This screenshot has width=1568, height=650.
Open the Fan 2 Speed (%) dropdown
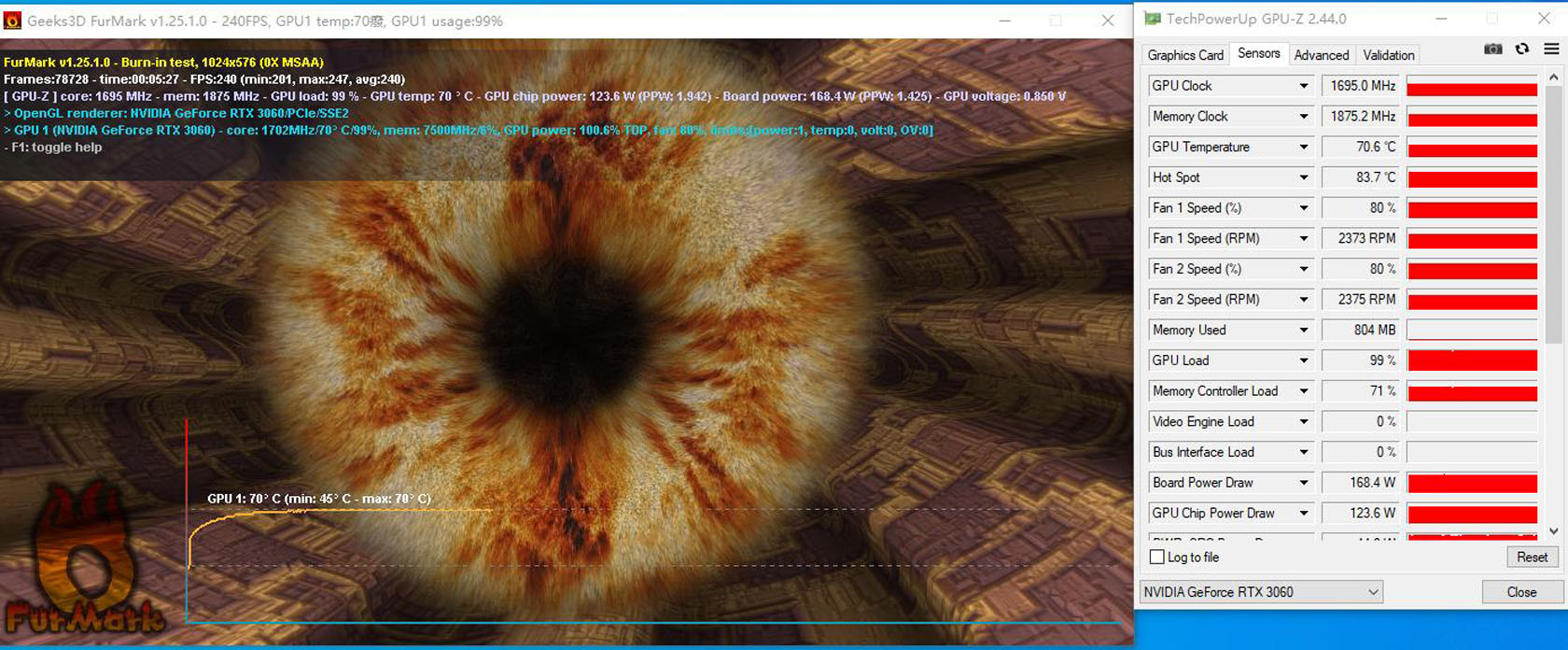coord(1304,269)
